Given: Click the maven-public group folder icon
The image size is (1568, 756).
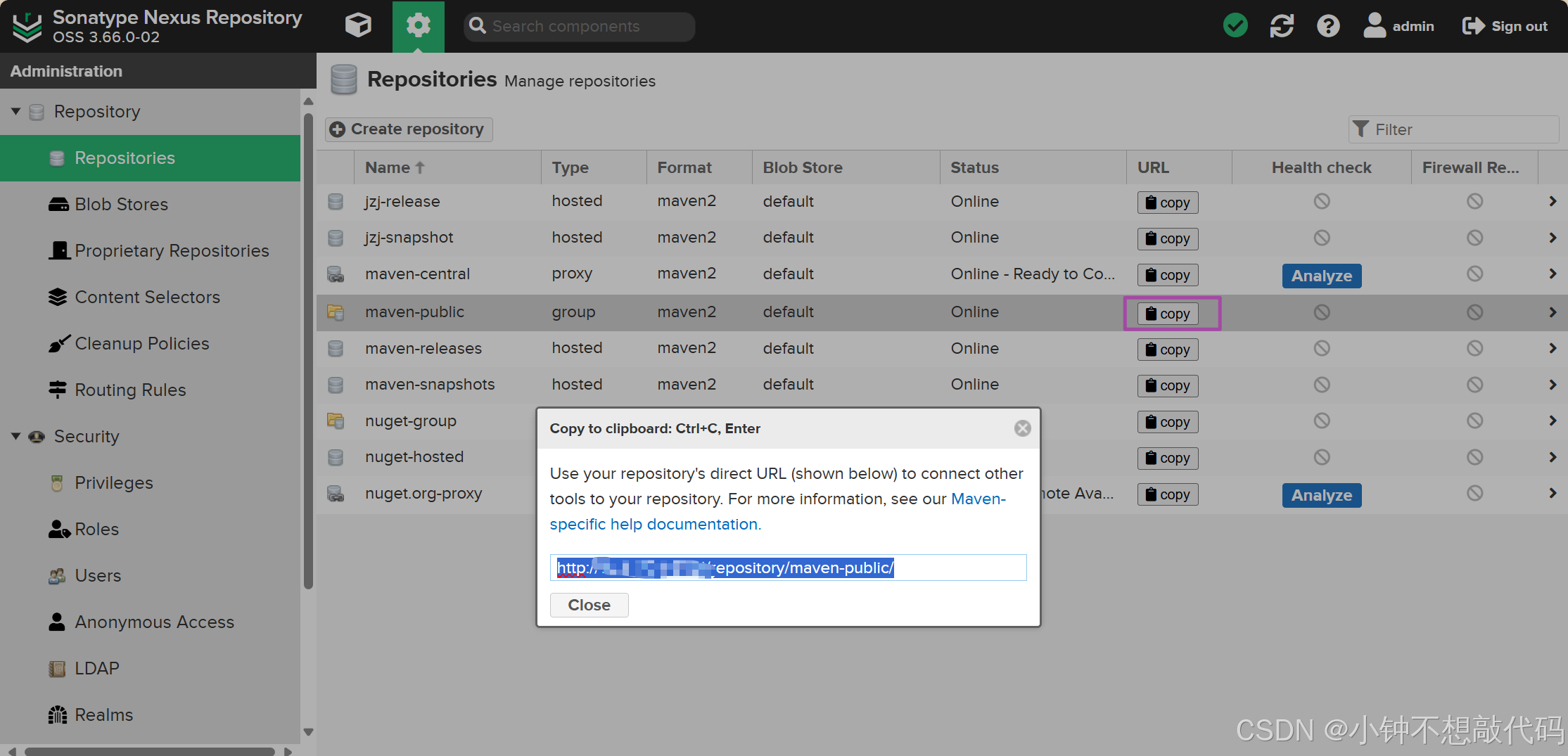Looking at the screenshot, I should click(336, 312).
